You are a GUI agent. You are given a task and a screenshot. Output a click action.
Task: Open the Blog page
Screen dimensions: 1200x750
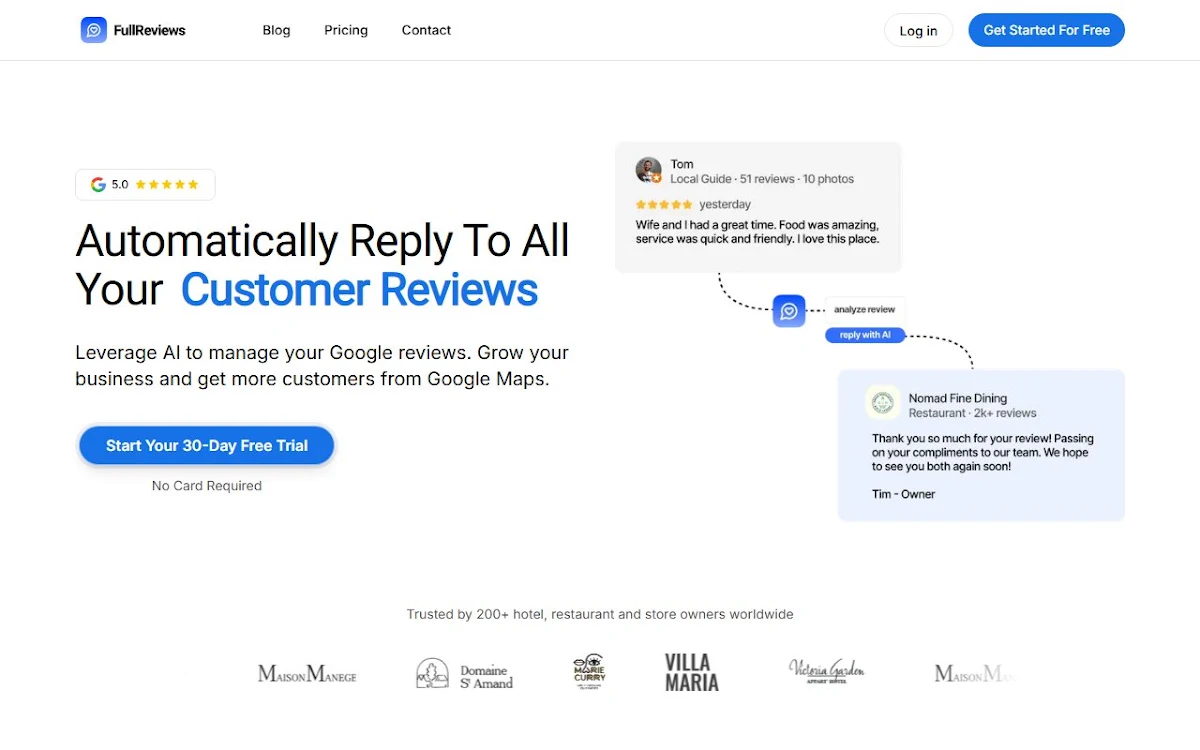276,30
